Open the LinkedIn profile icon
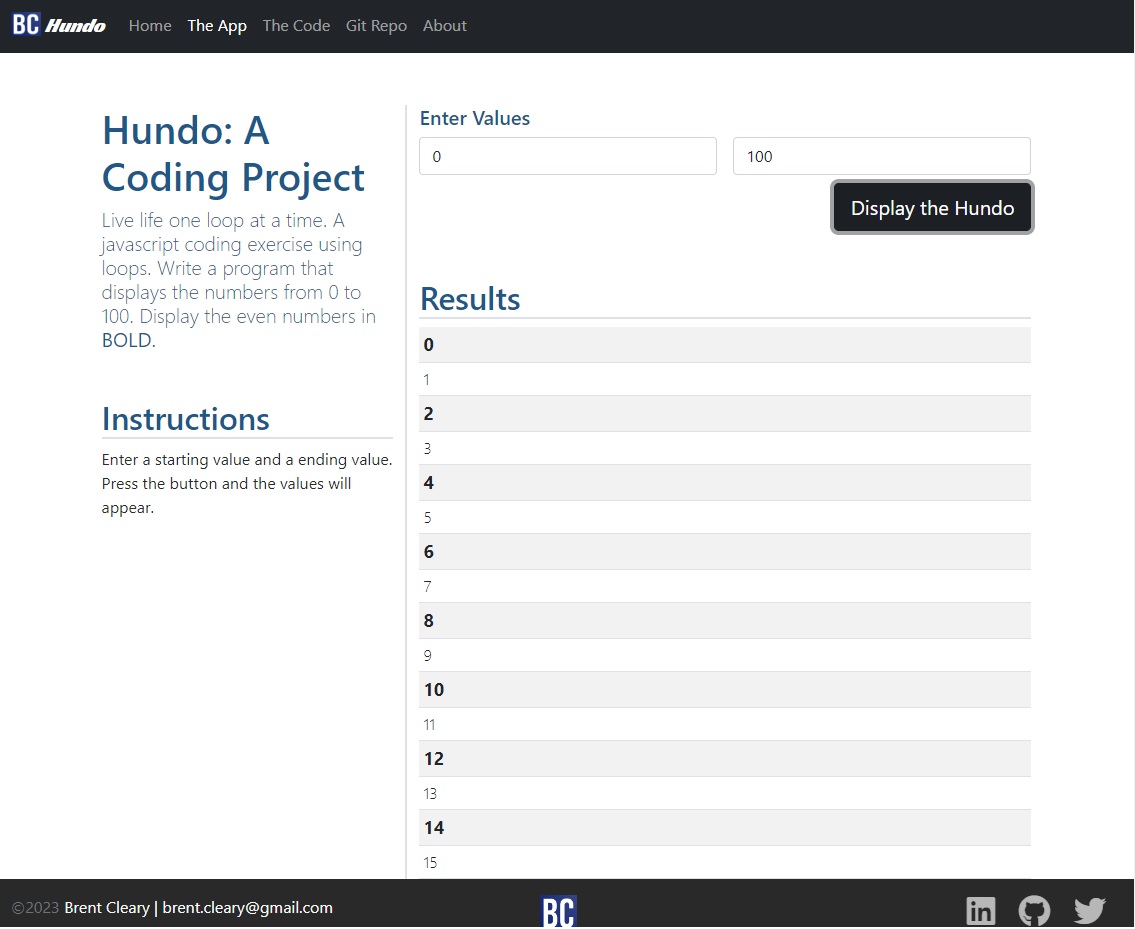This screenshot has height=929, width=1135. coord(980,911)
